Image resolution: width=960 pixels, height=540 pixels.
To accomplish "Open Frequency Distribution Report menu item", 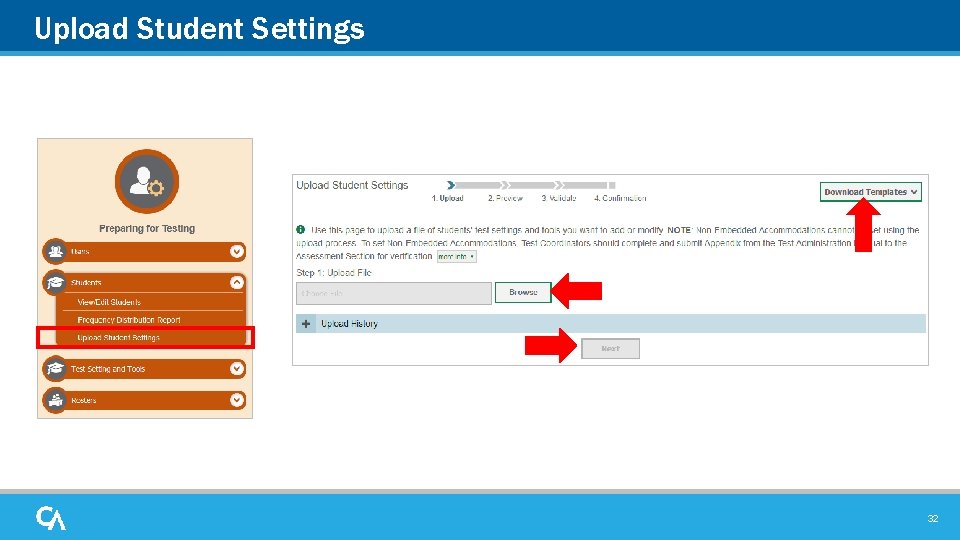I will pos(129,320).
